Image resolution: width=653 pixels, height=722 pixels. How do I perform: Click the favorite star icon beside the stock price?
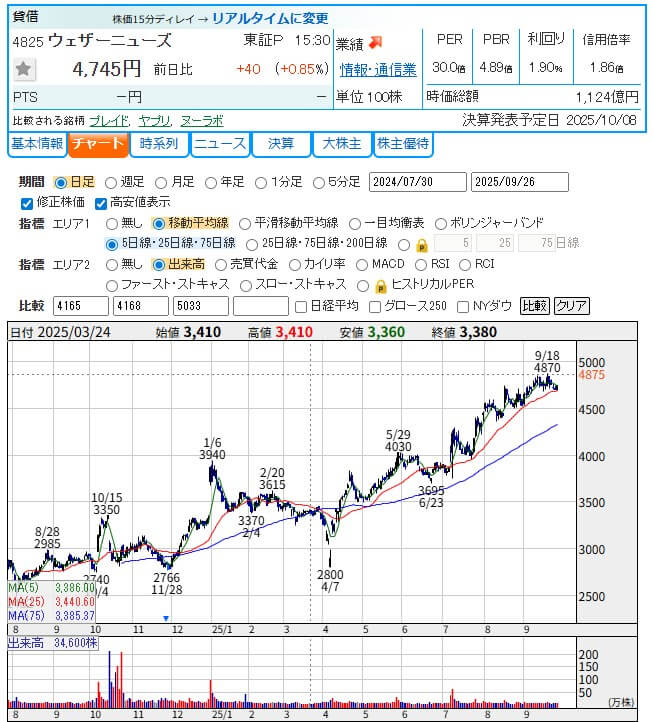25,70
